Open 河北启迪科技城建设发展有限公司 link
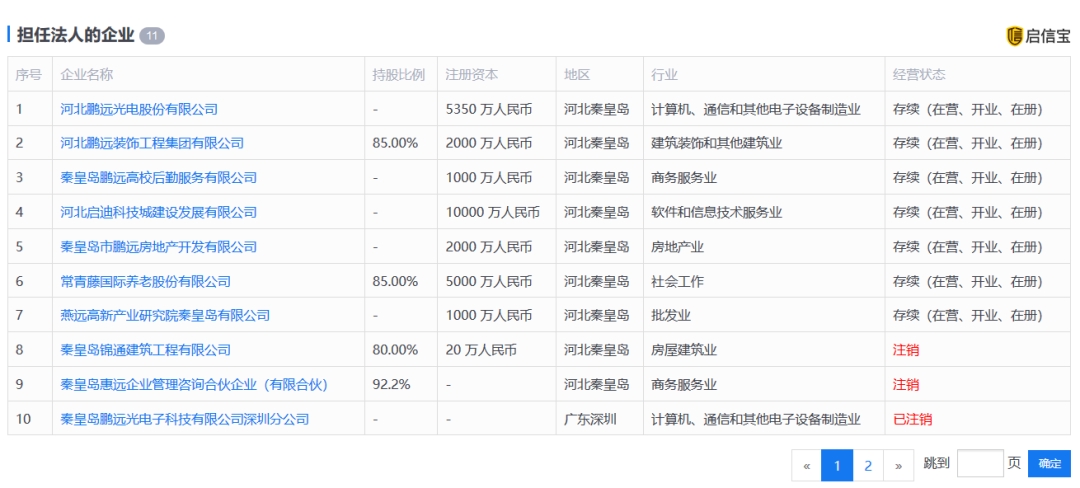The image size is (1080, 488). pos(158,212)
